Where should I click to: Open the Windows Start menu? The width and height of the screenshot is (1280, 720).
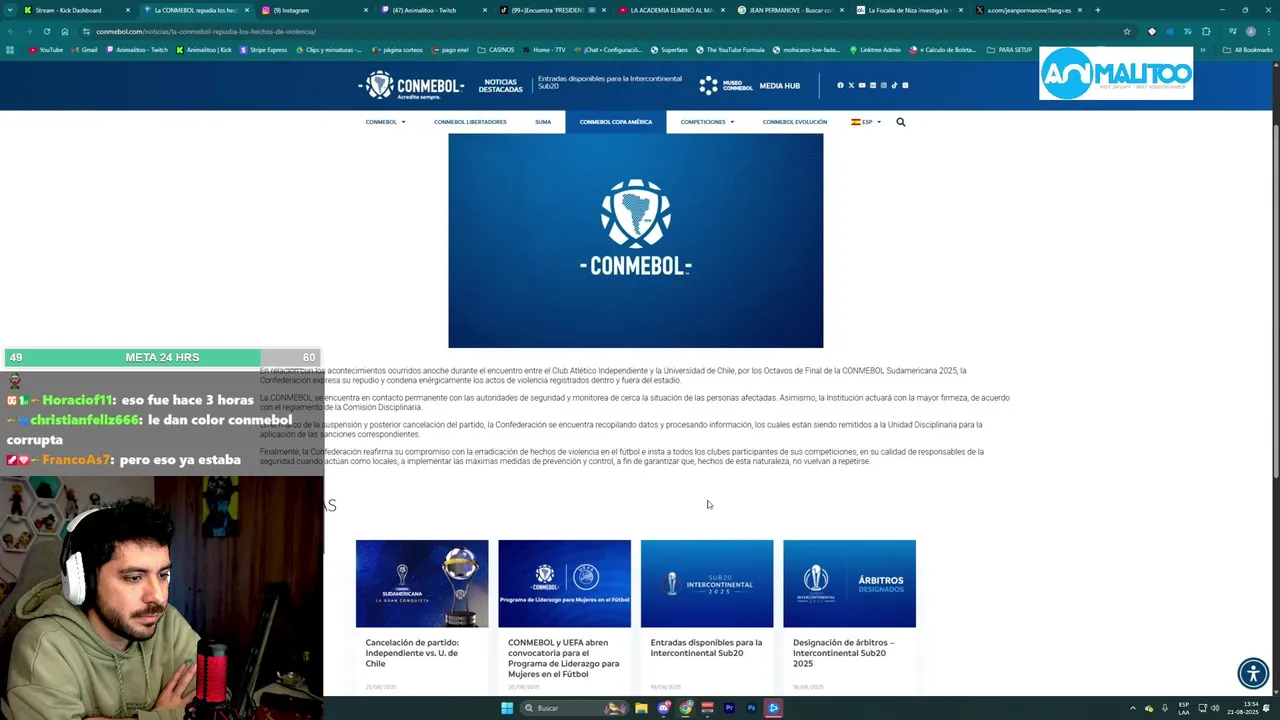point(507,708)
